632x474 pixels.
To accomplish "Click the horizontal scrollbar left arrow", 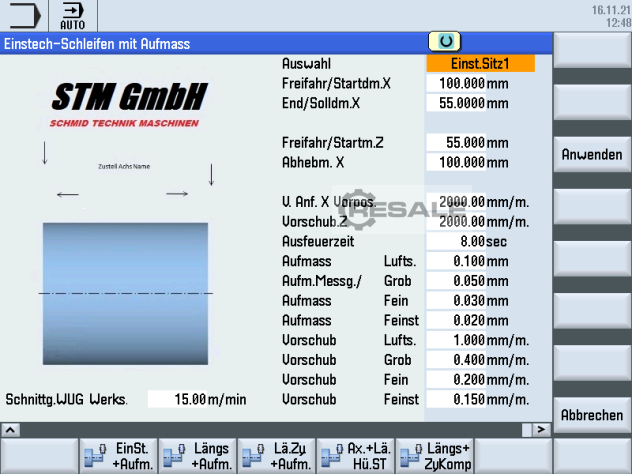I will click(x=10, y=429).
